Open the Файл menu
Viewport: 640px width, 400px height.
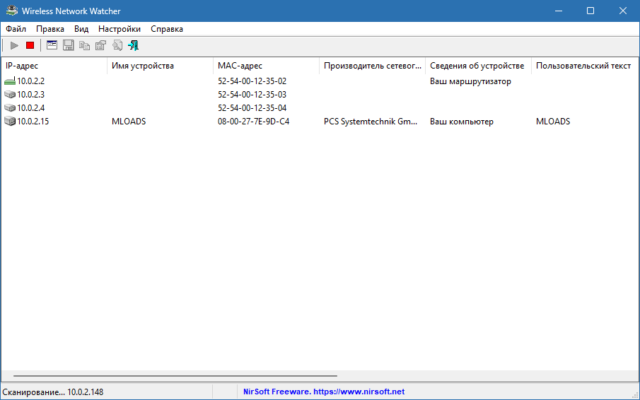click(x=16, y=29)
